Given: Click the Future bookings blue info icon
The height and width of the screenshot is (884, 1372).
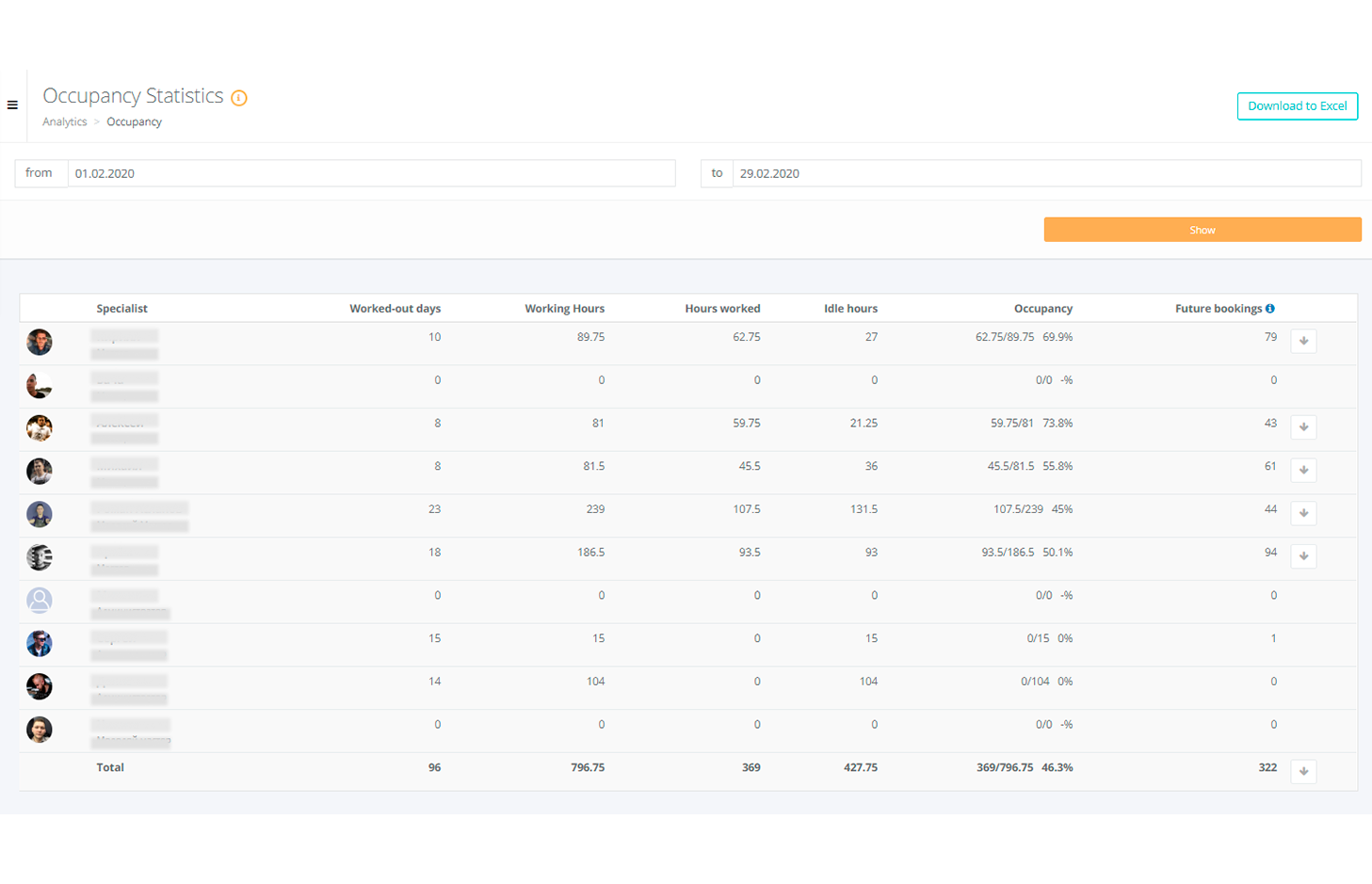Looking at the screenshot, I should (x=1270, y=309).
